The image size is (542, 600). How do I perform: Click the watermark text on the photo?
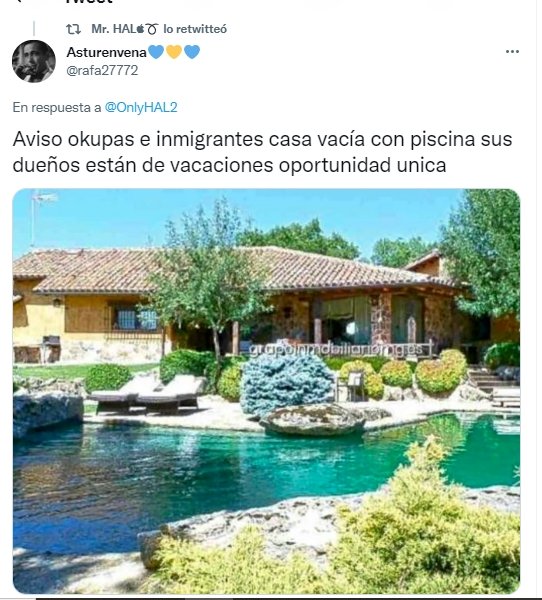click(336, 350)
